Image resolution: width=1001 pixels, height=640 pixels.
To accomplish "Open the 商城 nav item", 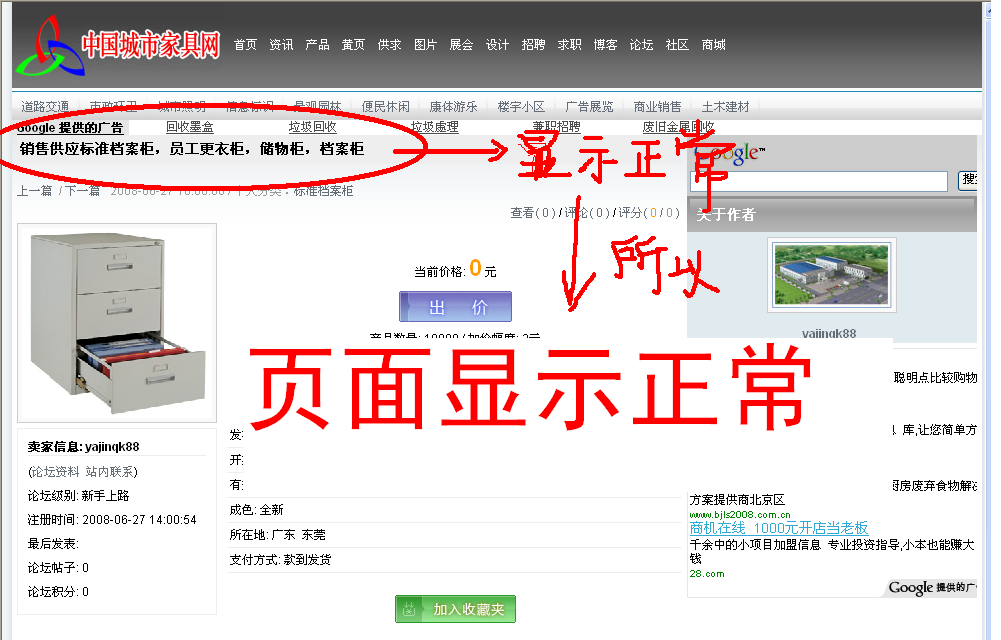I will (x=714, y=45).
